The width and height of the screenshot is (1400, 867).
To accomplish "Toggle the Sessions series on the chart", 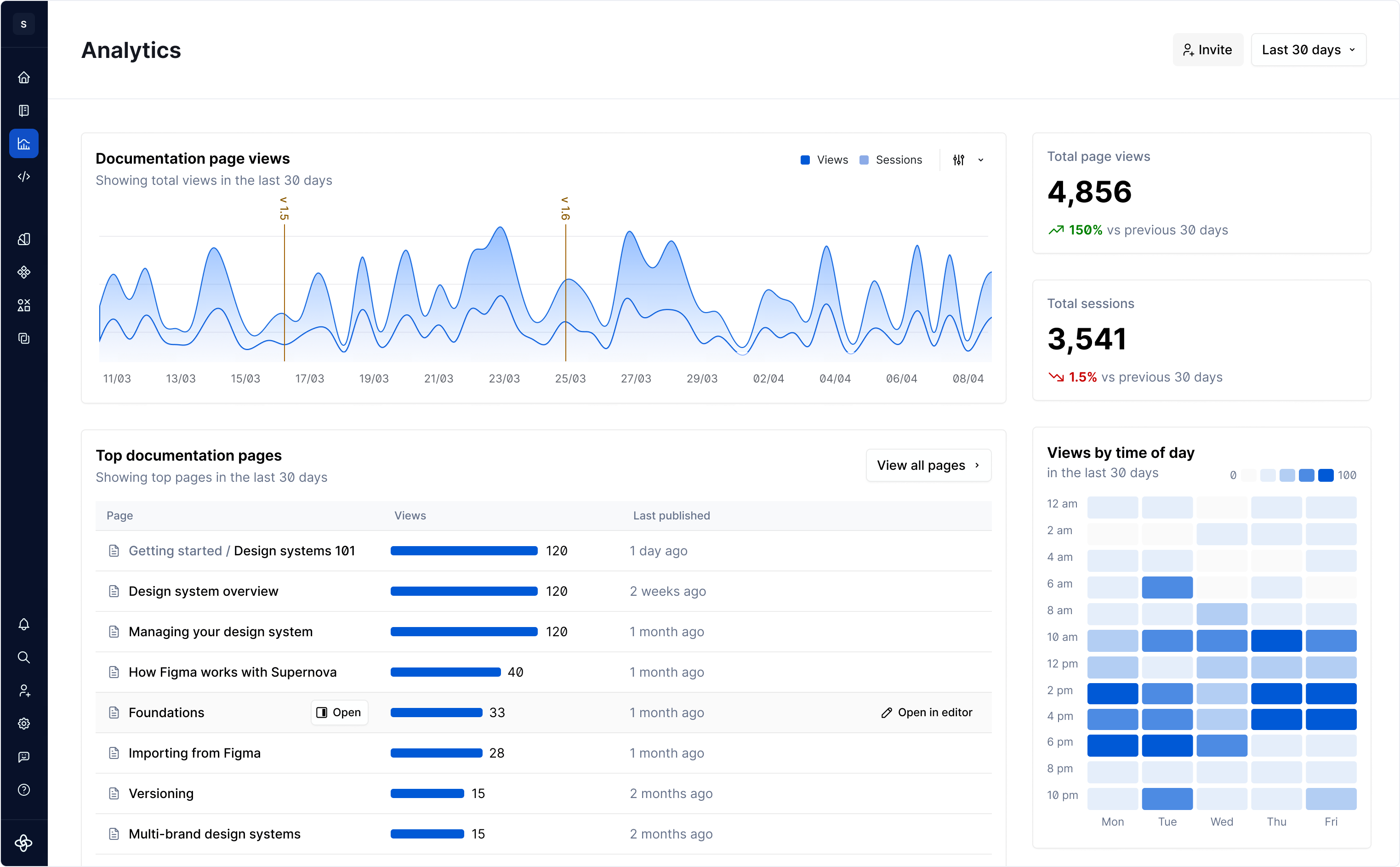I will click(x=891, y=160).
